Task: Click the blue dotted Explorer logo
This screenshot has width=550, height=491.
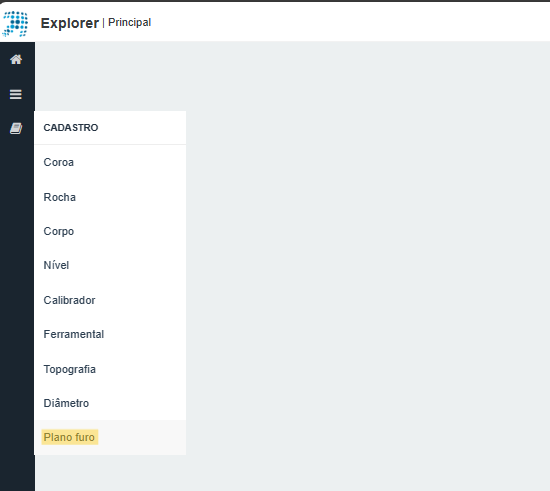Action: click(15, 23)
